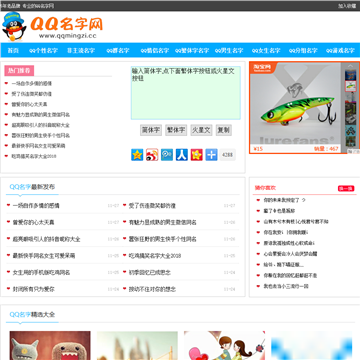This screenshot has width=360, height=360.
Task: Open the QQ情侣名字 nav item
Action: coord(155,51)
